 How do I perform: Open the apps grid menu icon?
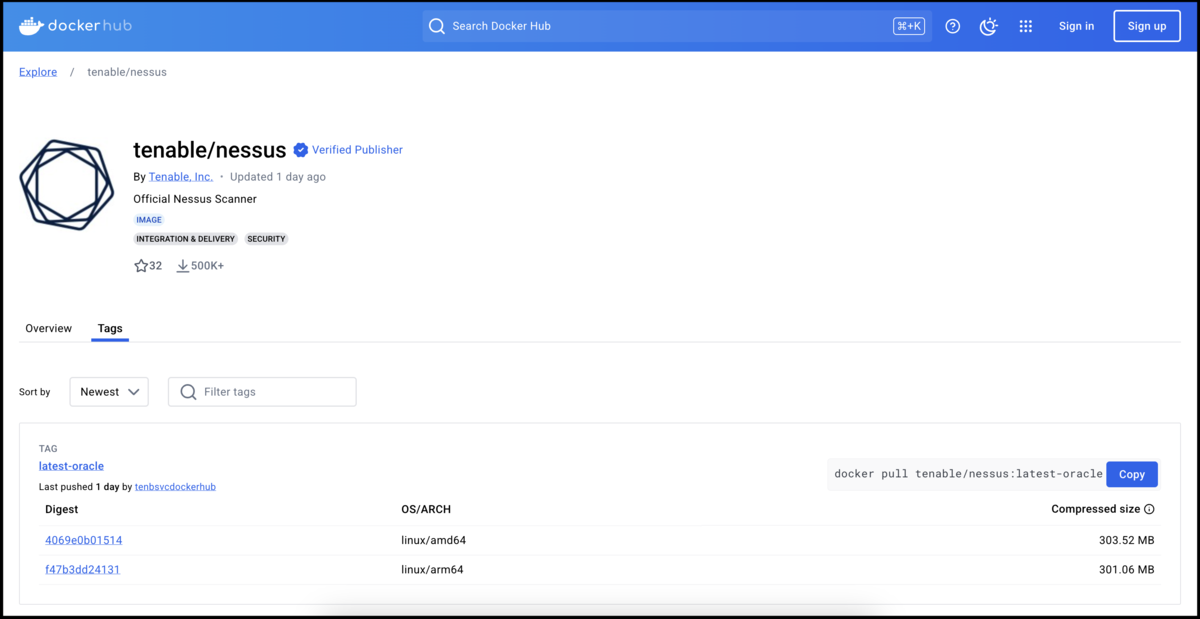(x=1025, y=26)
